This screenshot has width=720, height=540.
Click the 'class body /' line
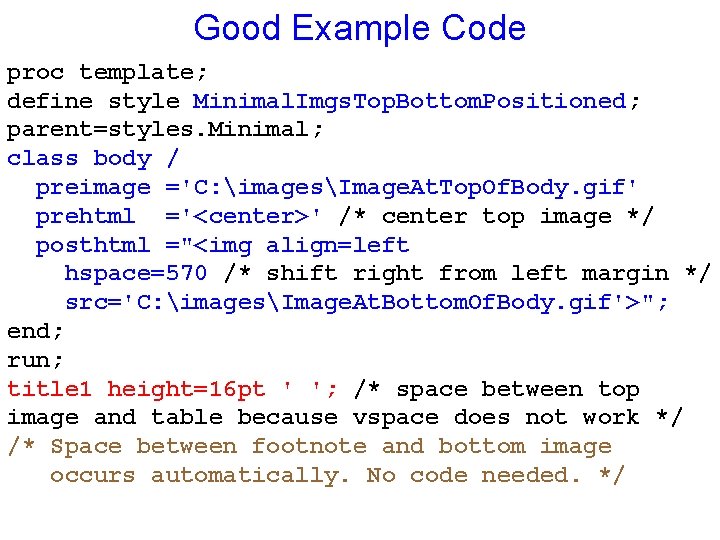click(92, 159)
